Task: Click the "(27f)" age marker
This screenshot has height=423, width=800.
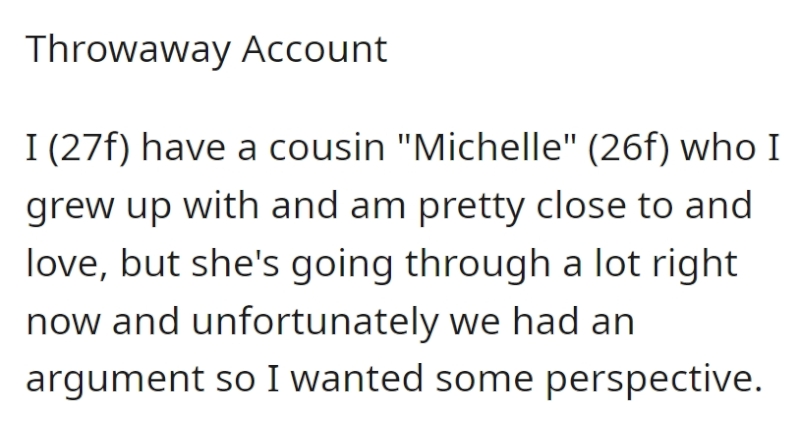Action: click(89, 148)
